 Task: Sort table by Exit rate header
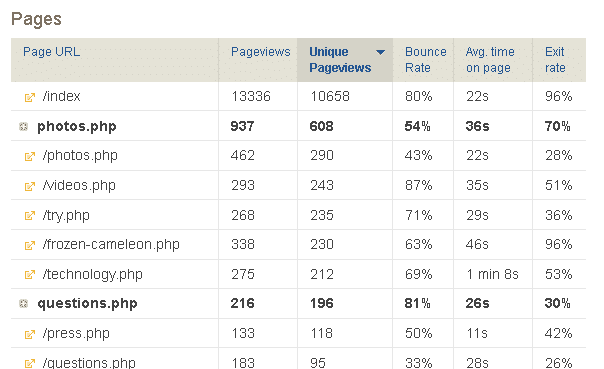[555, 60]
